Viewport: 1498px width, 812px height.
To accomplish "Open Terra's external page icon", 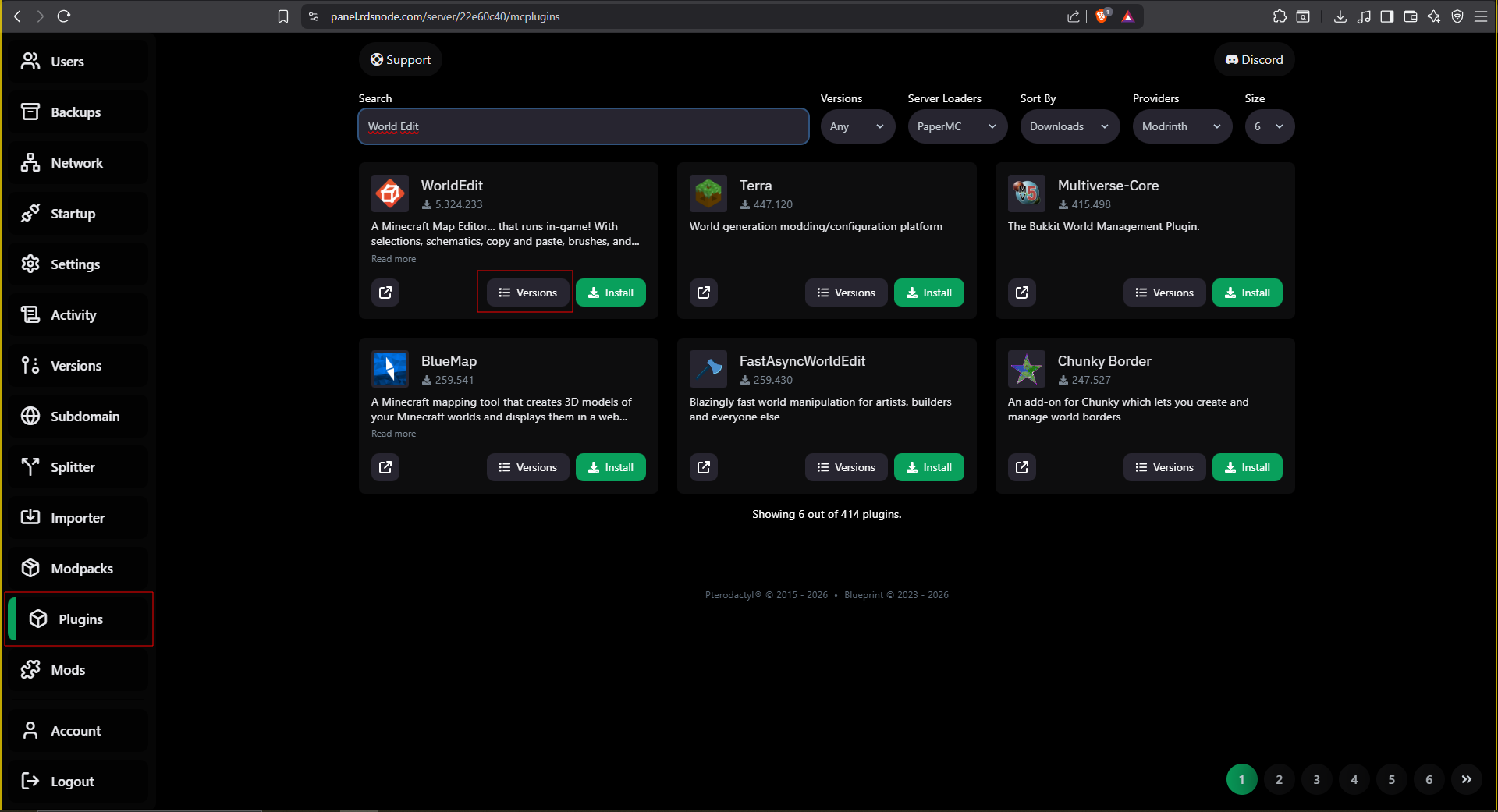I will click(703, 293).
